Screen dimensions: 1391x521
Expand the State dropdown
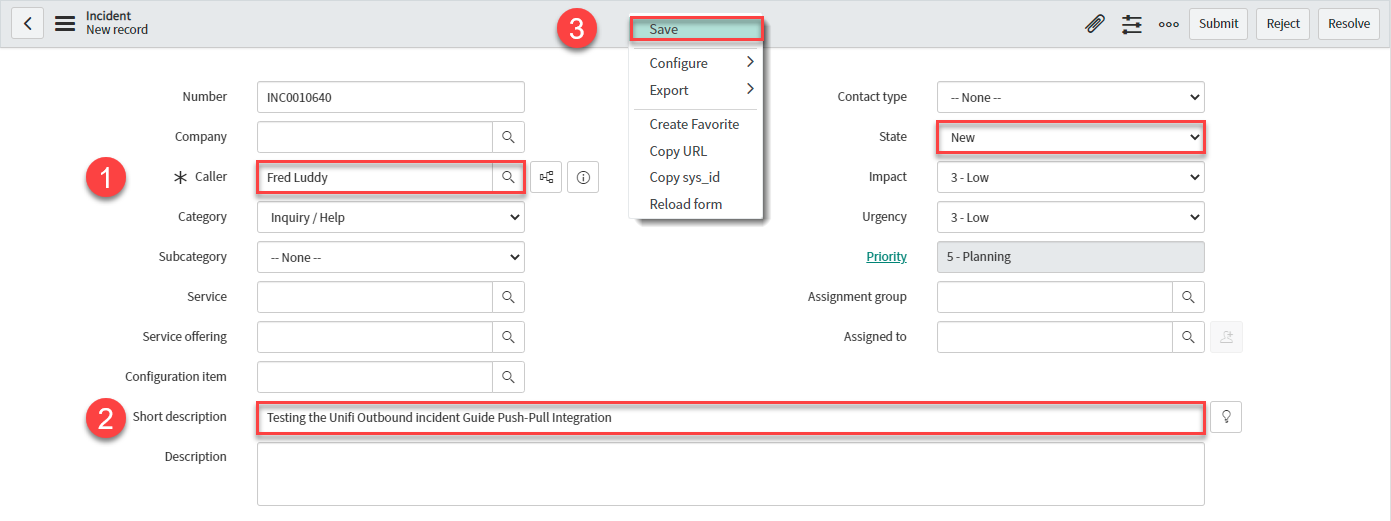pyautogui.click(x=1070, y=137)
